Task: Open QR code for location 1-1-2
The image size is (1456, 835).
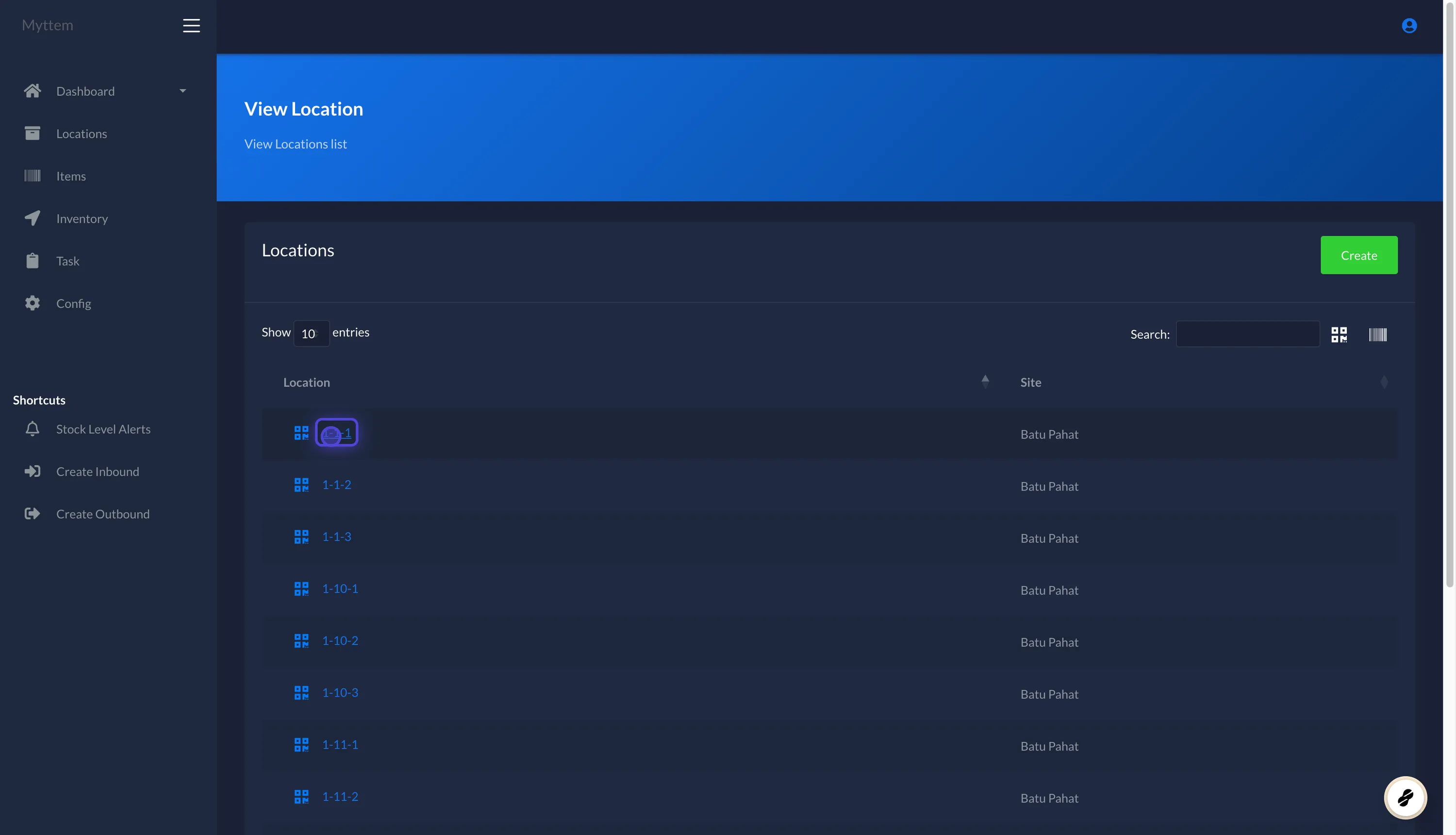Action: tap(301, 485)
